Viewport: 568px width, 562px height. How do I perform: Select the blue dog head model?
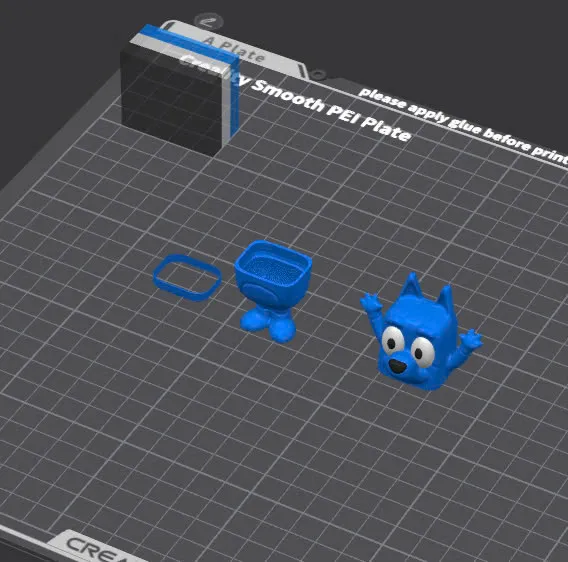point(421,333)
